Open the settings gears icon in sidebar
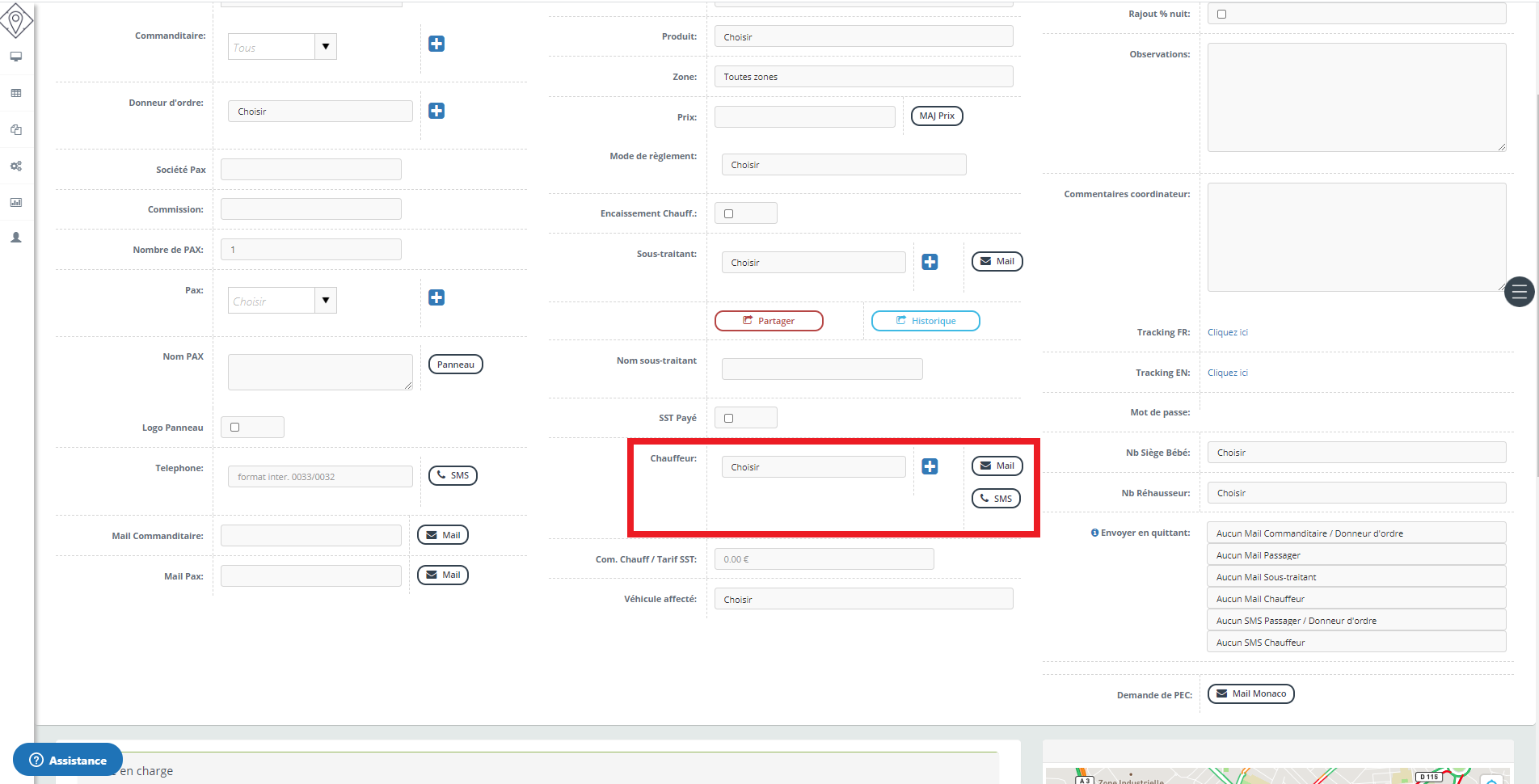The image size is (1539, 784). (x=16, y=166)
